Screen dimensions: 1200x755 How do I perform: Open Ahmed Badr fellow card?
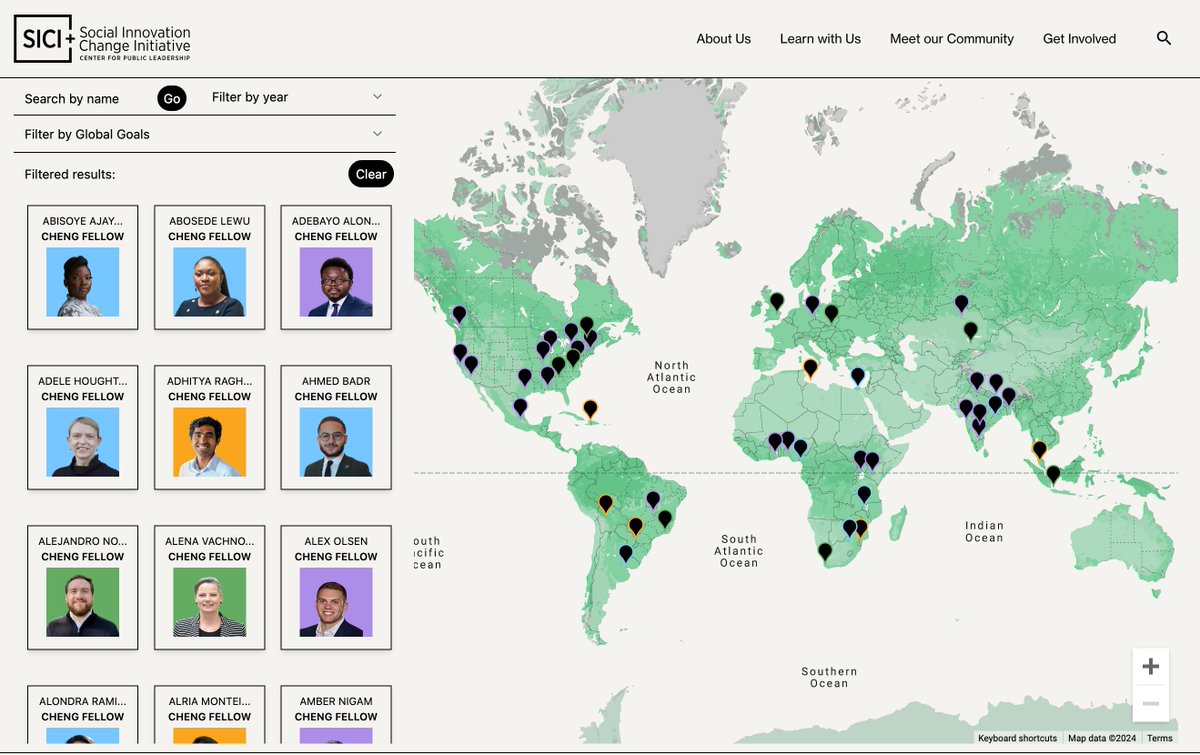click(336, 427)
